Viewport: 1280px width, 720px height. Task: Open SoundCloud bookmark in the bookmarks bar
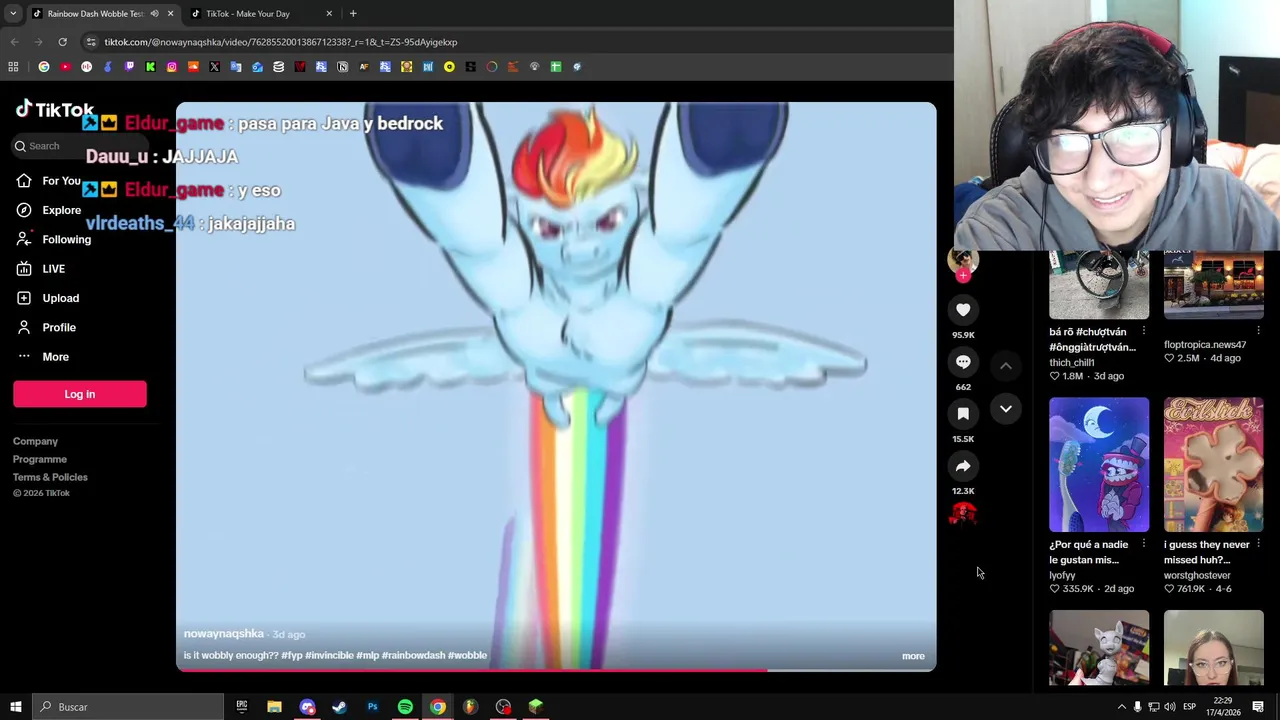coord(193,67)
